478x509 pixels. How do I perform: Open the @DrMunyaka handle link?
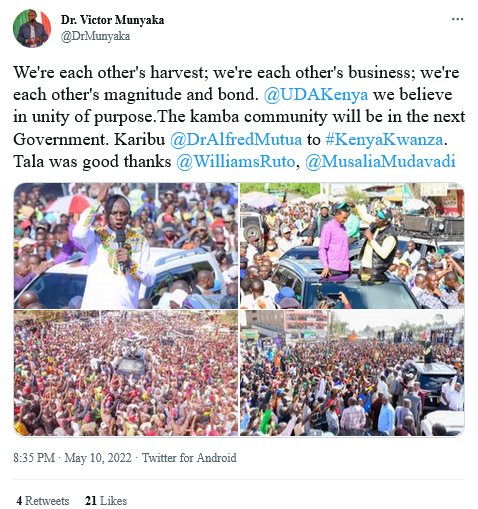(95, 36)
